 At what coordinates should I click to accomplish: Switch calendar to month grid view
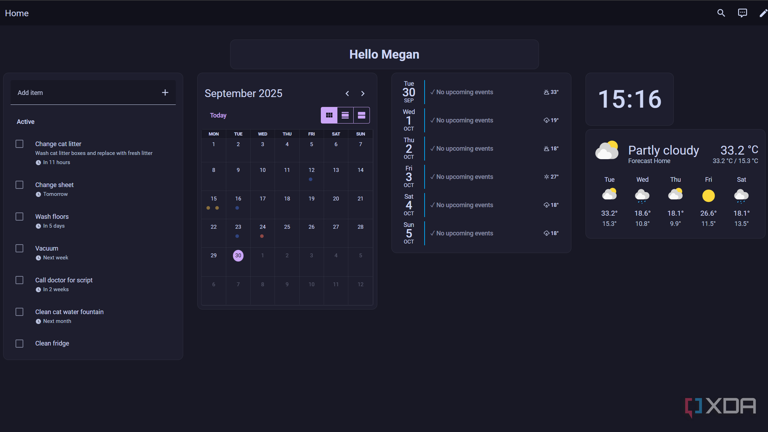tap(329, 115)
